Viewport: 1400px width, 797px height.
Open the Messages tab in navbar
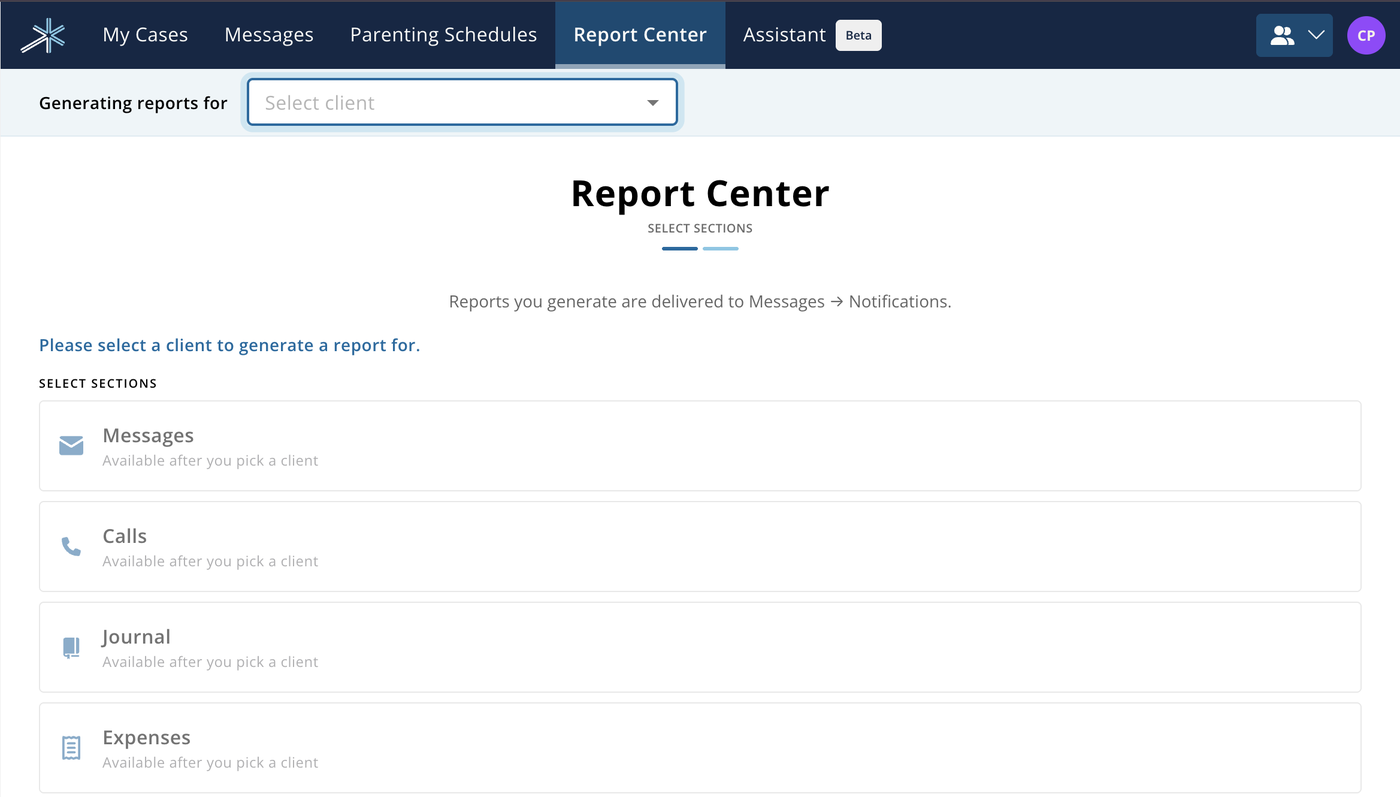pos(269,35)
